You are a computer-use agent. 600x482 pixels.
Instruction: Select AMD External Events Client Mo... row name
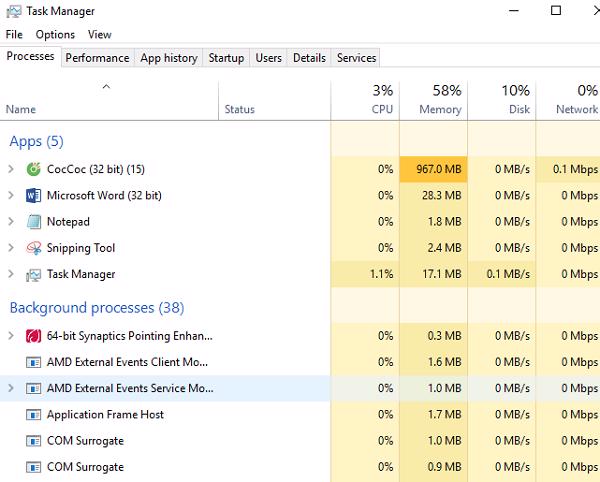tap(127, 362)
